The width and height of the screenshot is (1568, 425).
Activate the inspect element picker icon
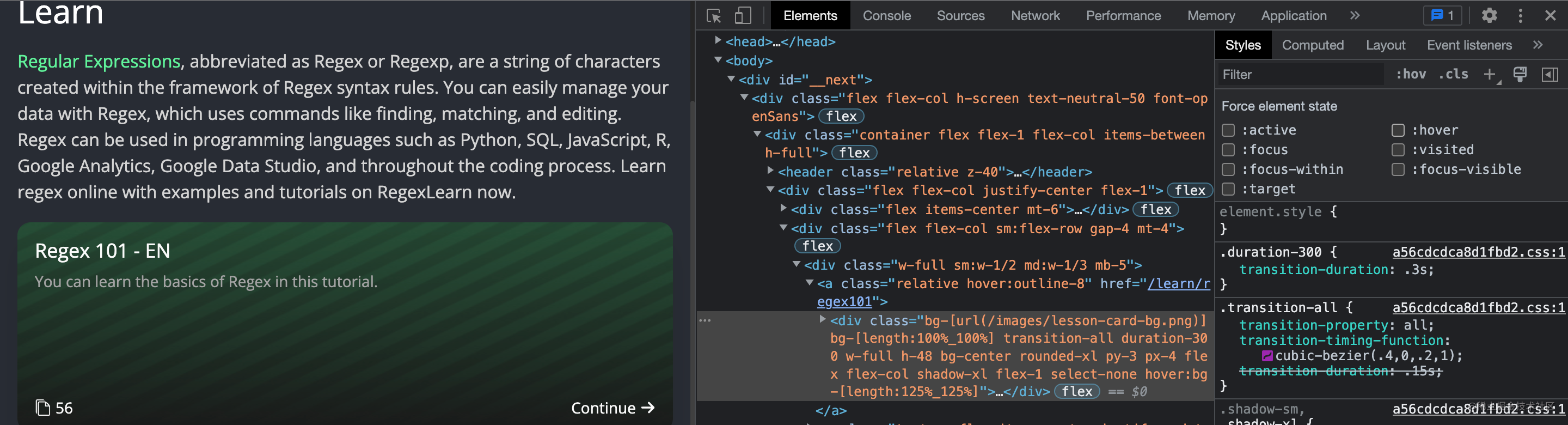(713, 16)
